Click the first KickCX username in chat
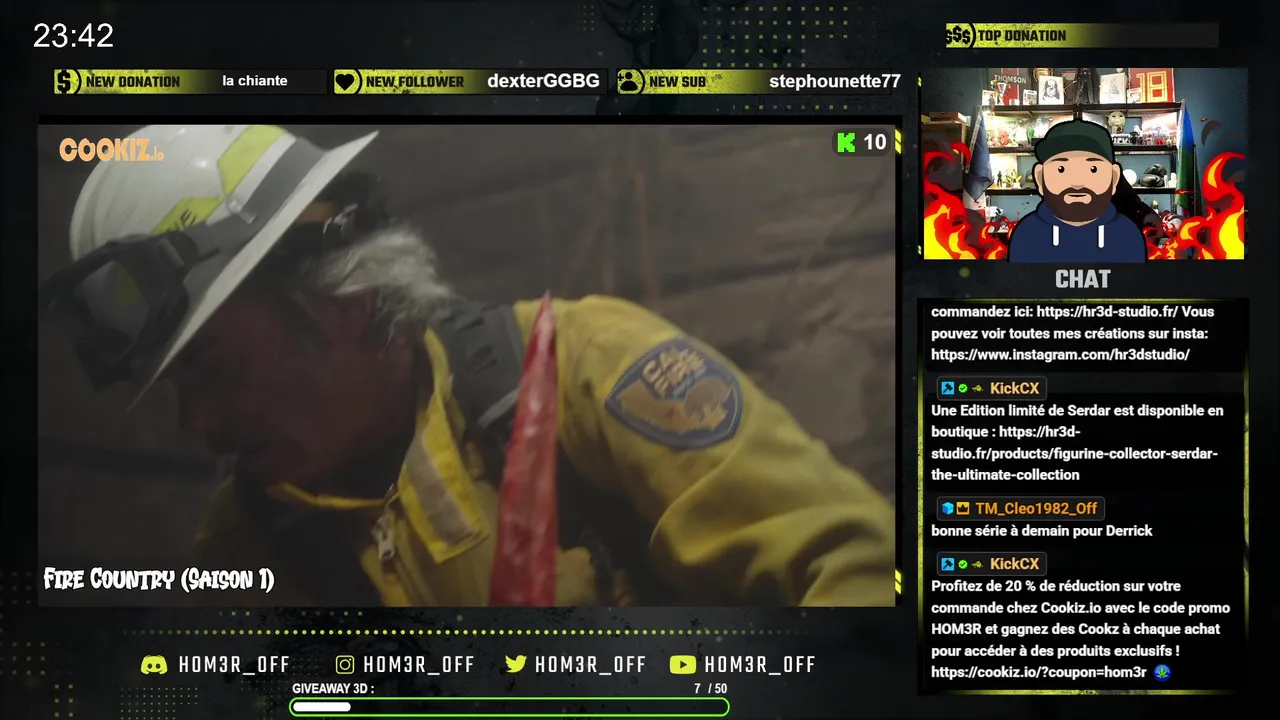This screenshot has height=720, width=1280. coord(1015,388)
